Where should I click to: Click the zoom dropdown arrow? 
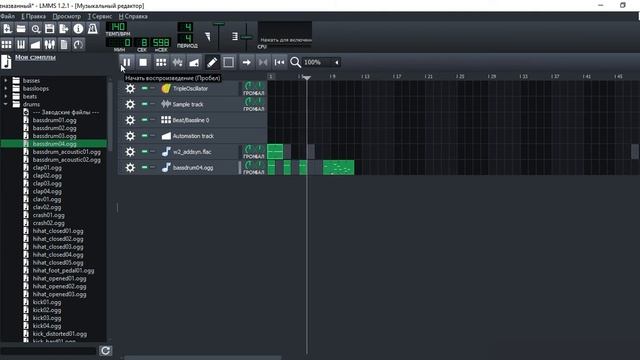(x=337, y=62)
